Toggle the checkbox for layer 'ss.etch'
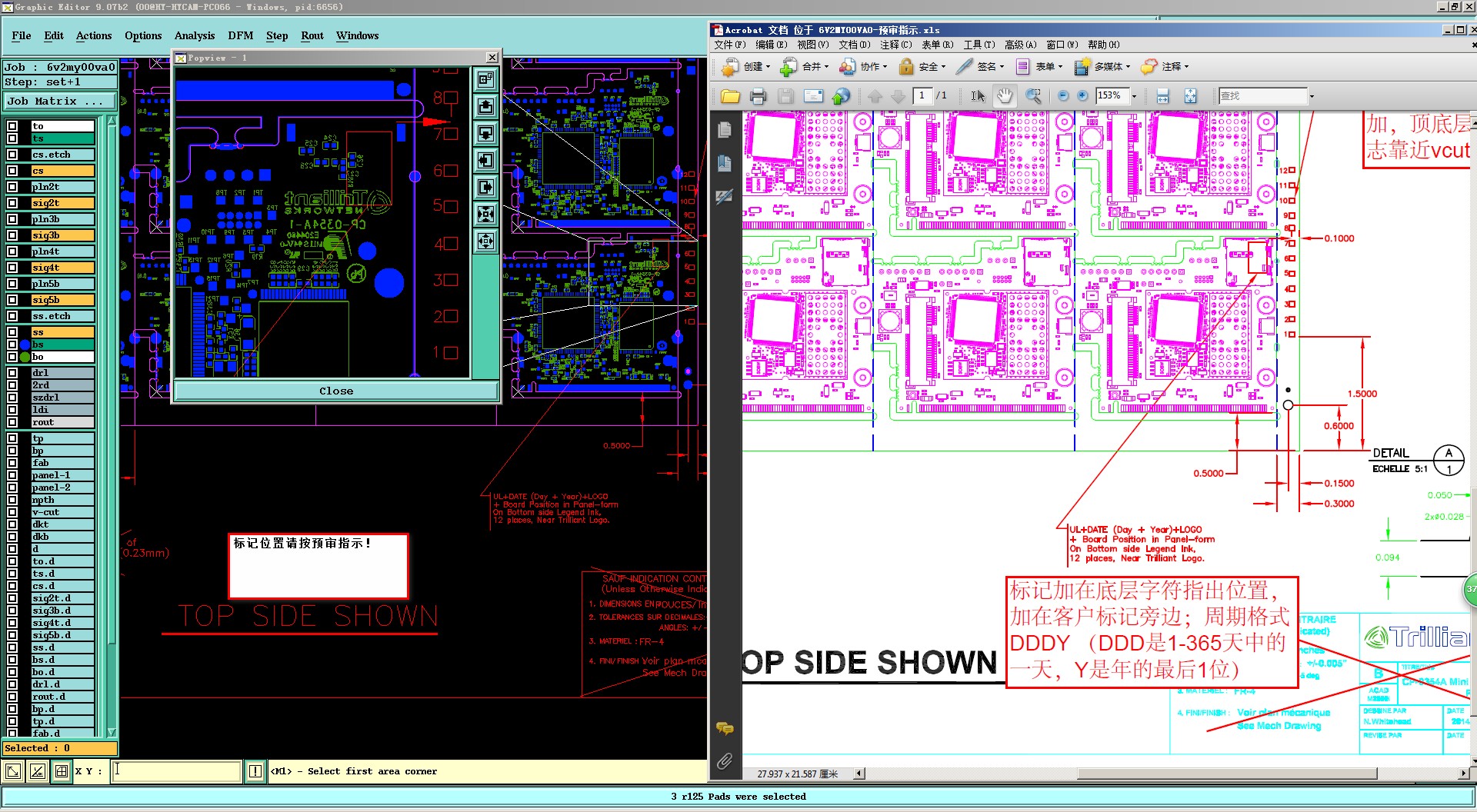Screen dimensions: 1477x812 point(12,316)
